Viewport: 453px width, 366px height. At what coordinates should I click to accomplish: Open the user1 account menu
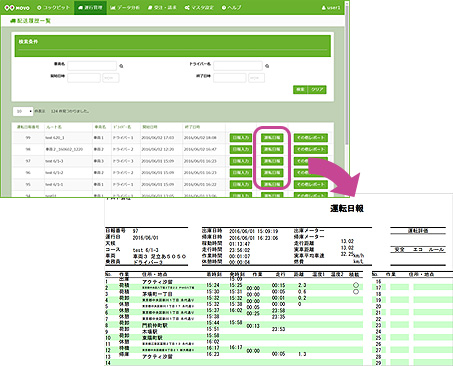click(331, 7)
